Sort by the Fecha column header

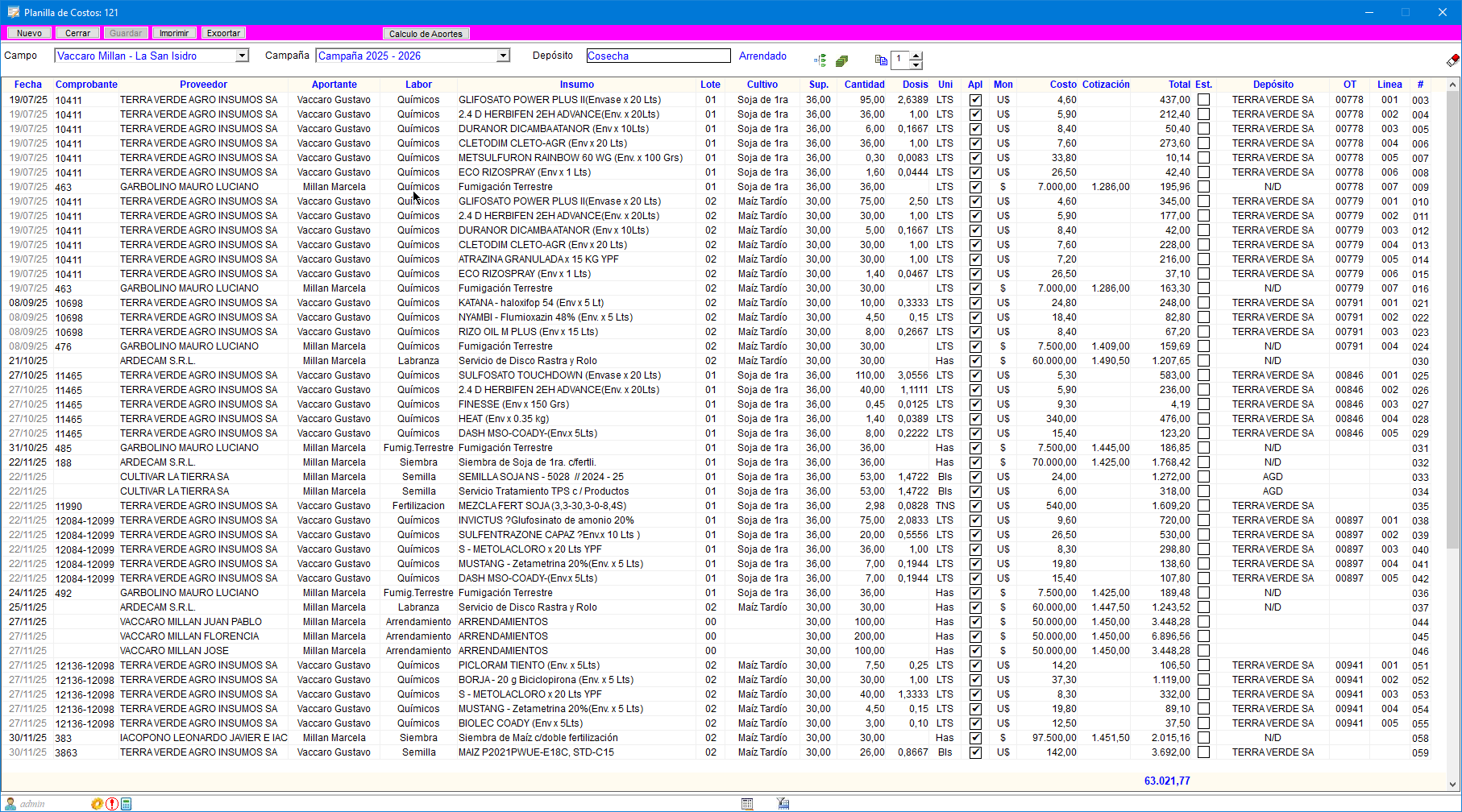click(x=27, y=85)
